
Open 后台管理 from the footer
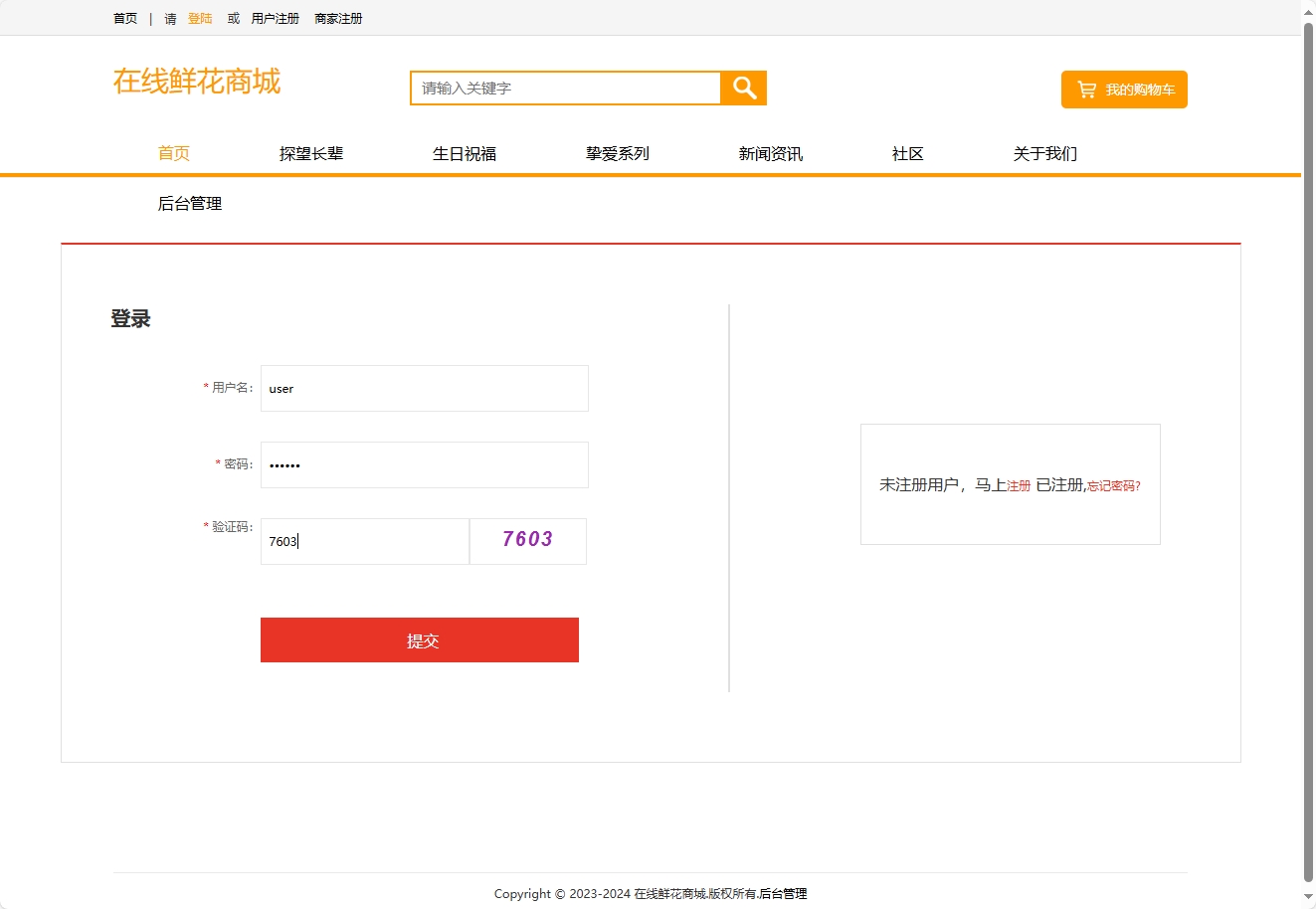[x=782, y=894]
